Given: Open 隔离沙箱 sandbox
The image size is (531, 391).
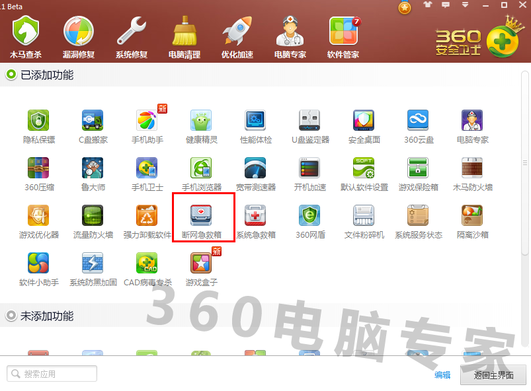Looking at the screenshot, I should click(x=472, y=221).
